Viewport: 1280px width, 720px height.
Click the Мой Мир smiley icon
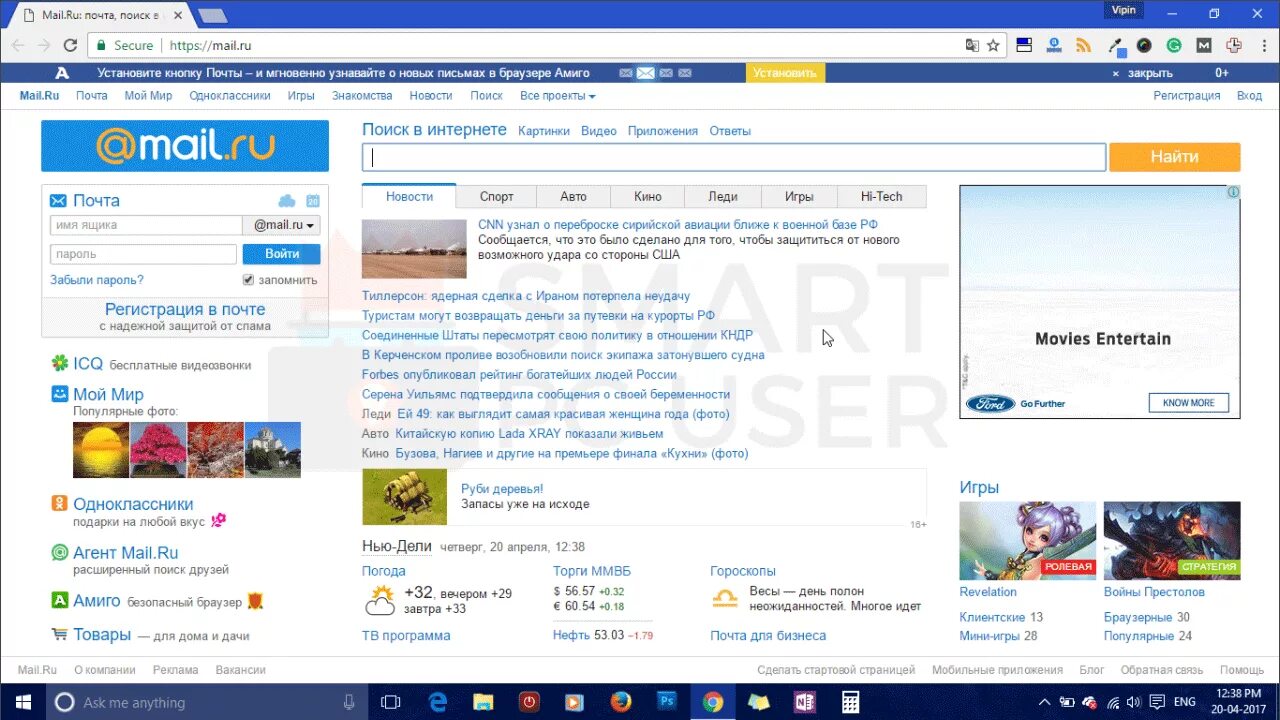tap(60, 393)
